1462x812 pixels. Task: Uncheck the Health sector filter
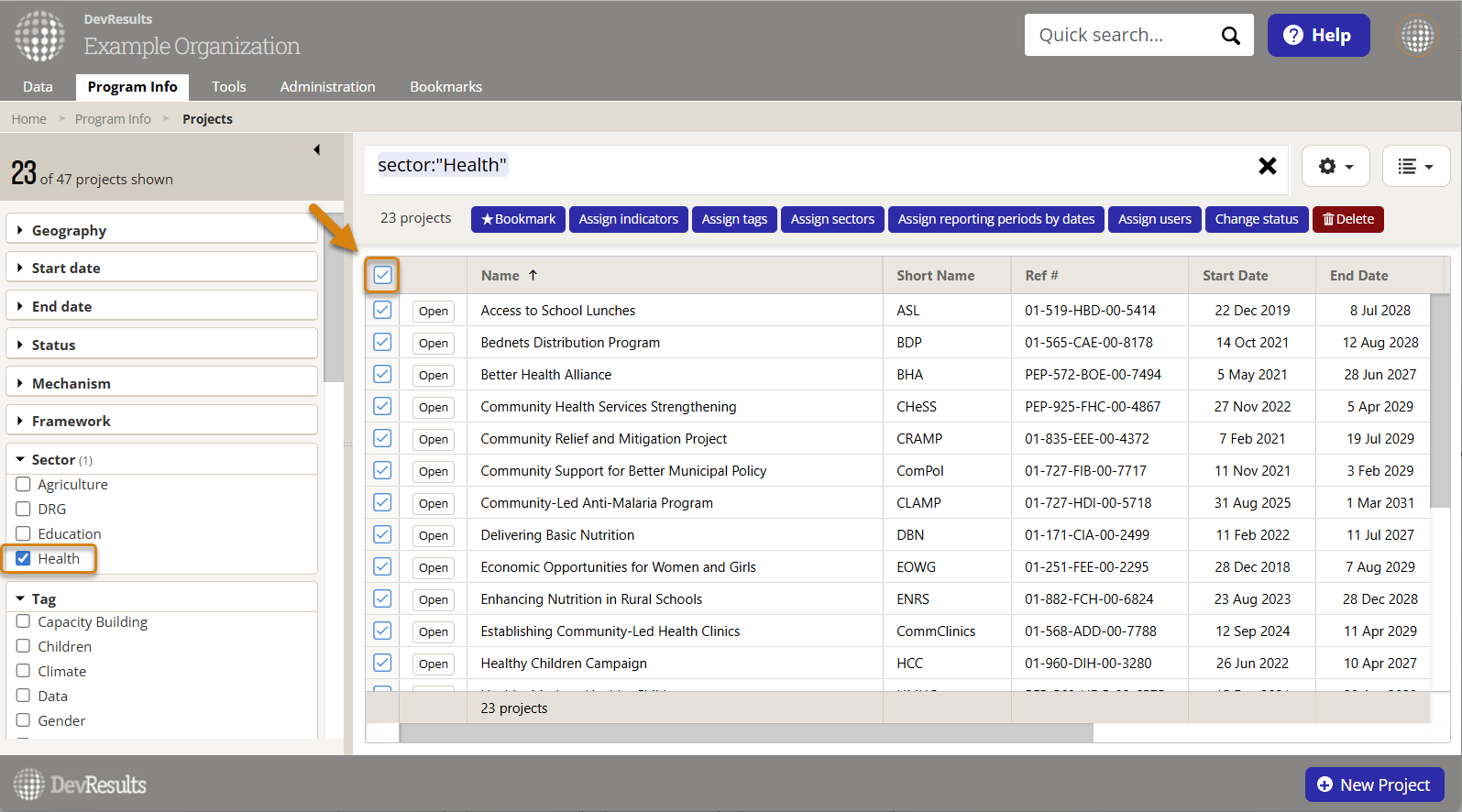point(24,558)
